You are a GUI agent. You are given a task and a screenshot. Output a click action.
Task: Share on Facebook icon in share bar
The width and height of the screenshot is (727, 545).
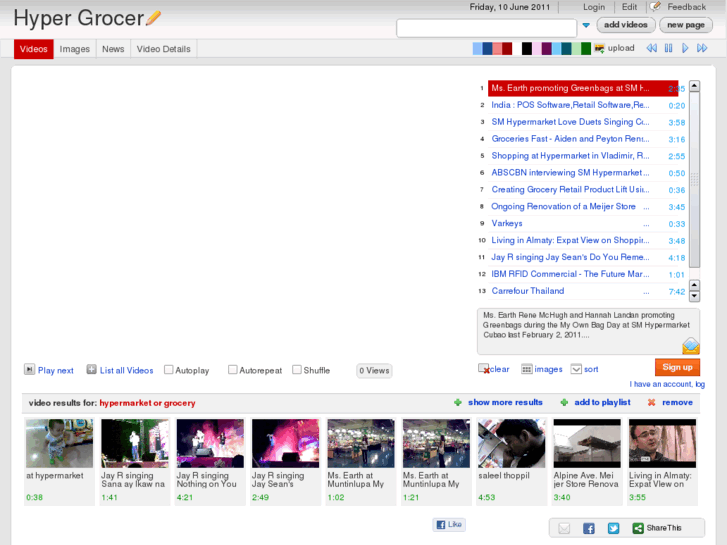(x=589, y=528)
